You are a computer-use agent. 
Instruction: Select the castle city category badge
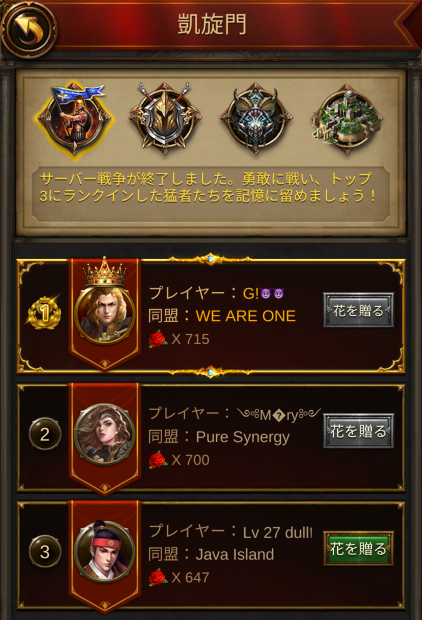coord(347,118)
